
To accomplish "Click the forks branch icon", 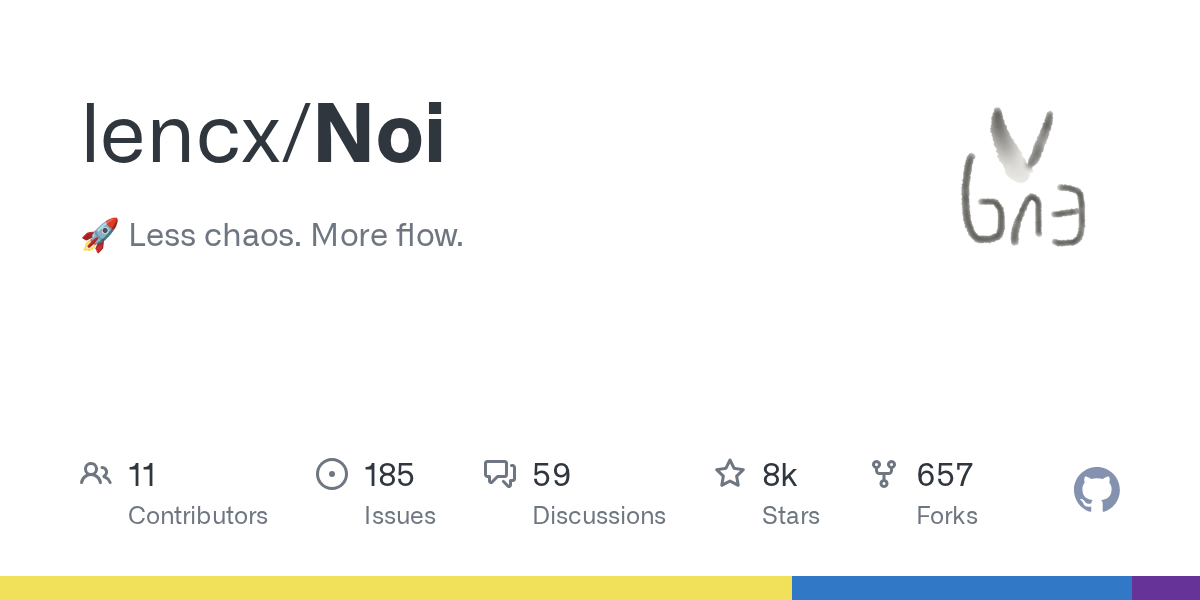I will [x=884, y=474].
